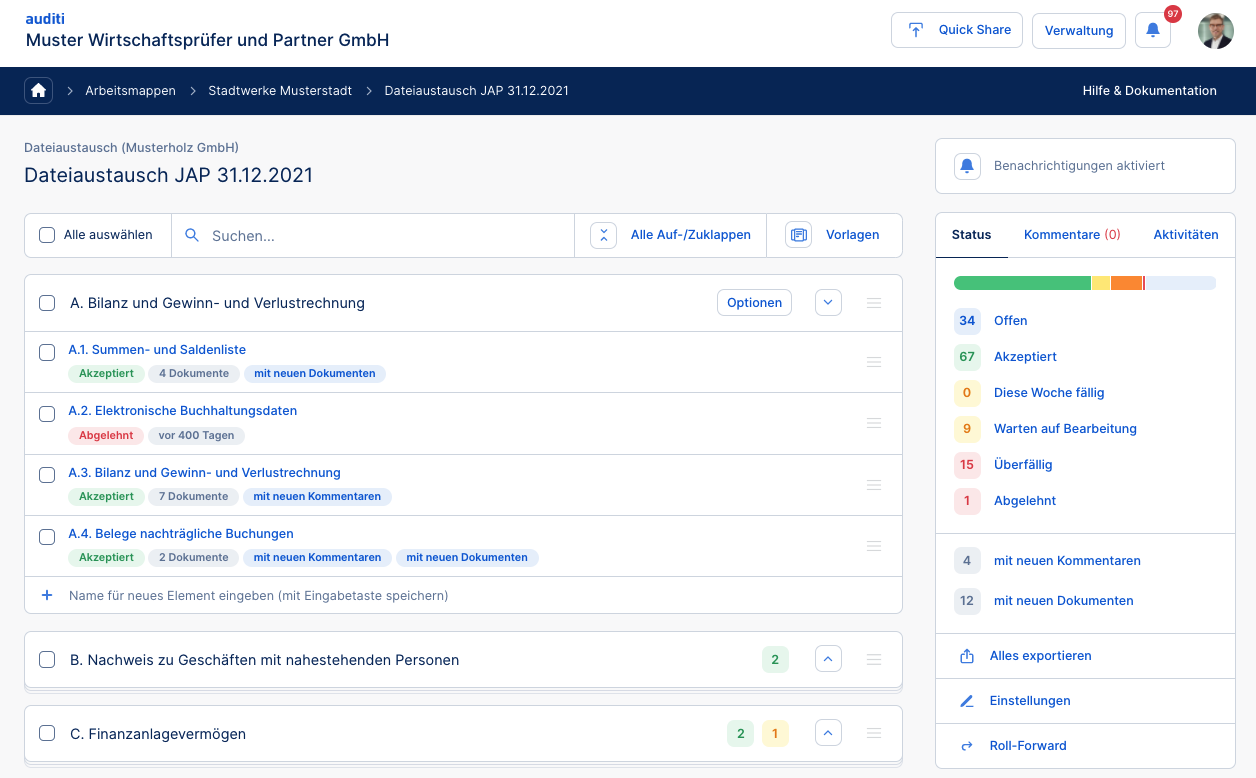Switch to the Kommentare tab
The height and width of the screenshot is (778, 1256).
click(1071, 235)
